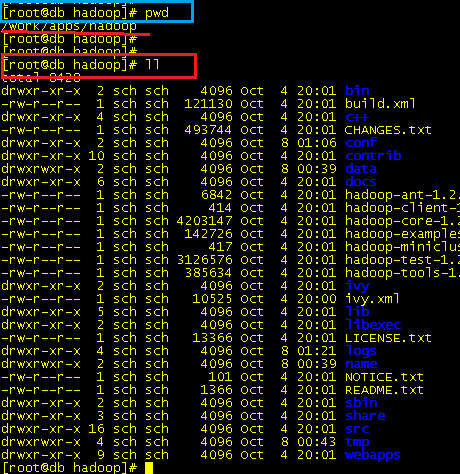The image size is (460, 474).
Task: Click the contrib directory name
Action: tap(373, 156)
